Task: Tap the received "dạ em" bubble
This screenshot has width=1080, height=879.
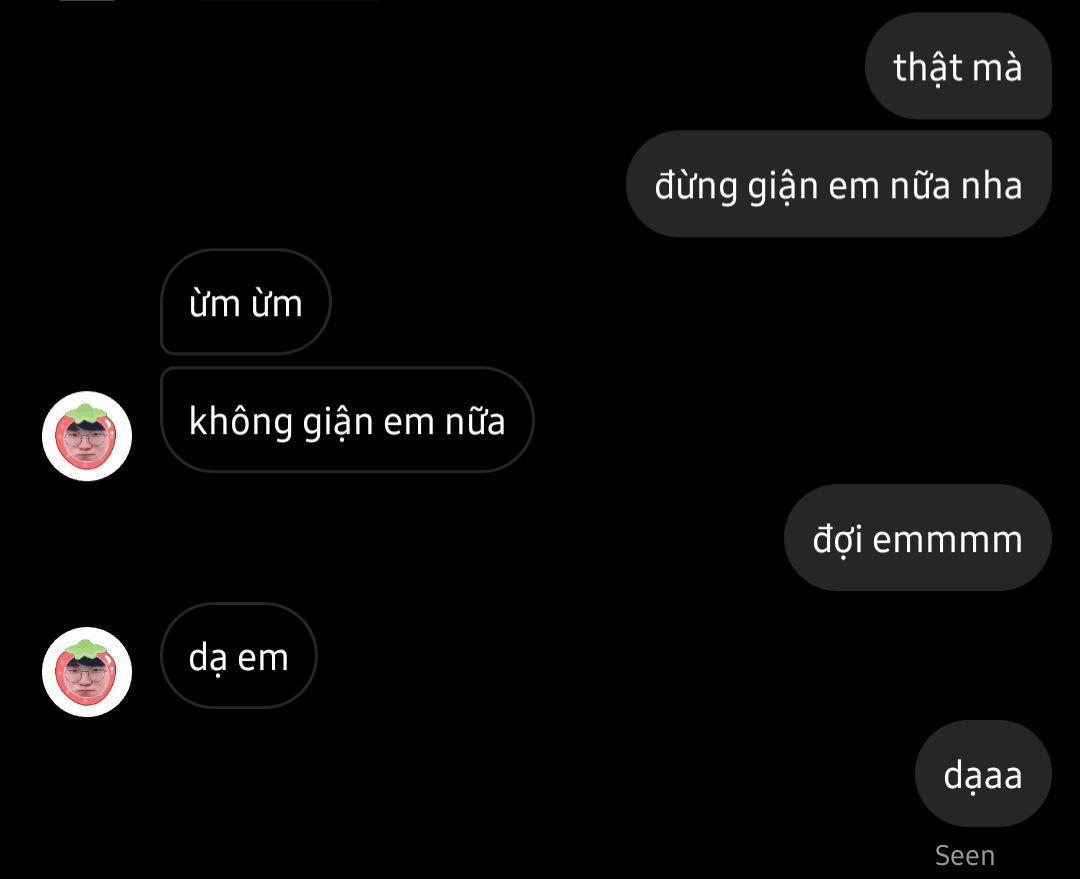Action: [x=239, y=655]
